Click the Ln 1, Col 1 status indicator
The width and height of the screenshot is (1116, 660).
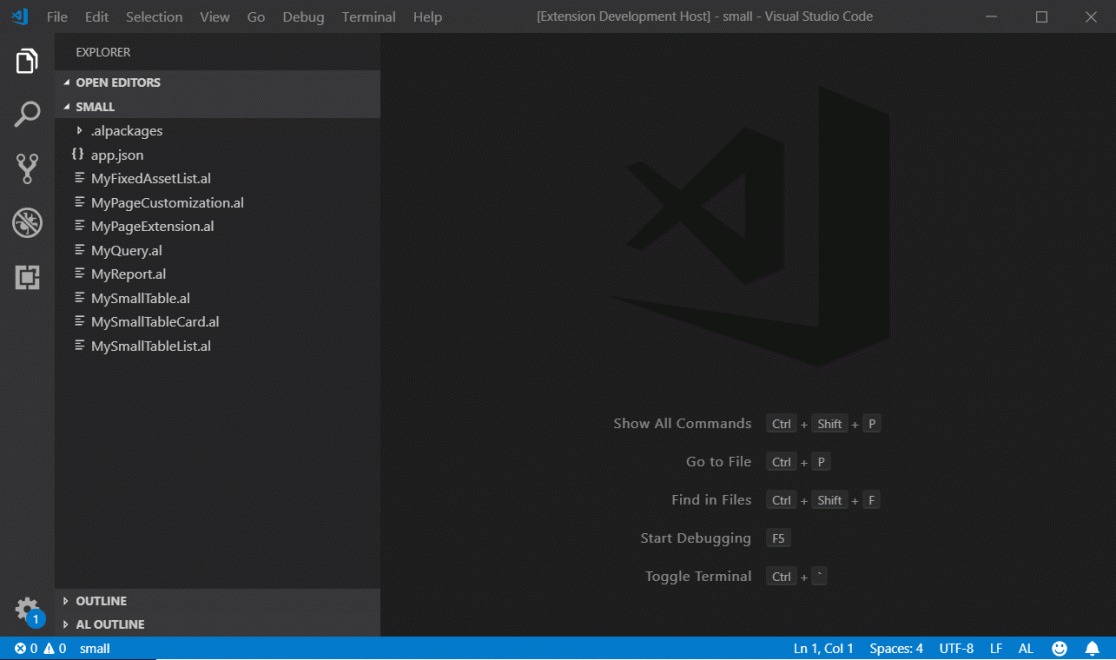click(822, 648)
